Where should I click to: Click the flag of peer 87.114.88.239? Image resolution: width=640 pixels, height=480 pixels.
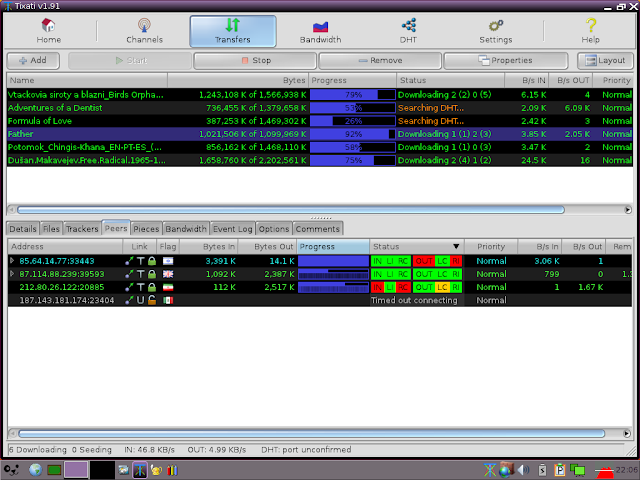[x=168, y=274]
